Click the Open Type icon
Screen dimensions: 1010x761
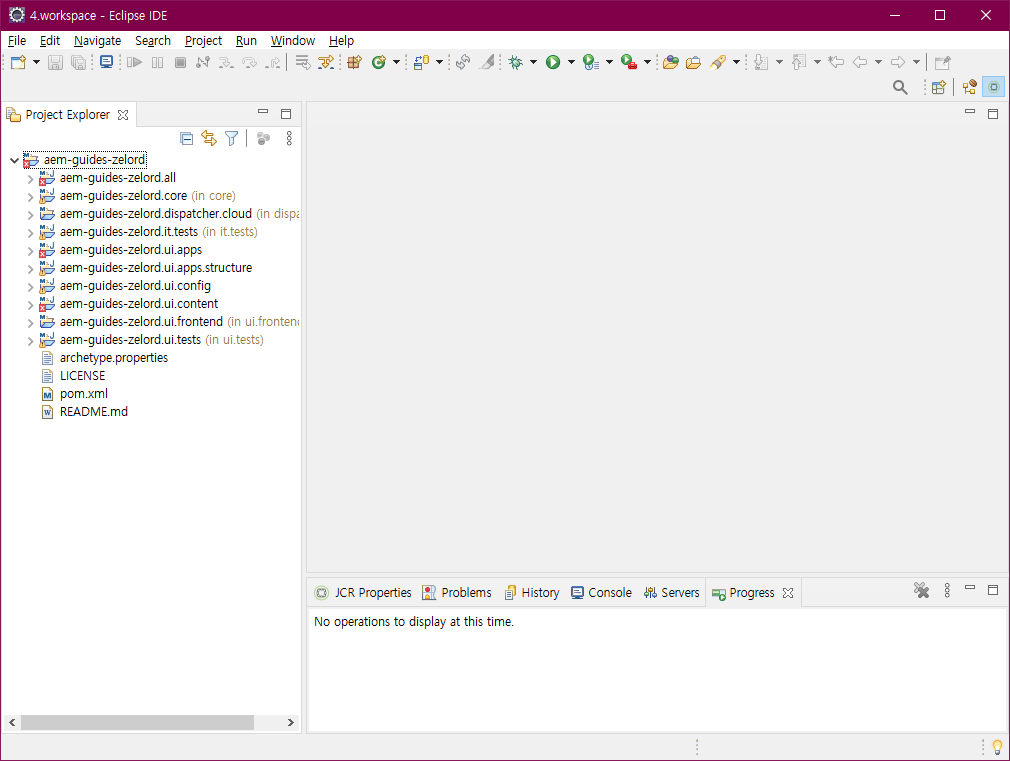click(x=671, y=63)
